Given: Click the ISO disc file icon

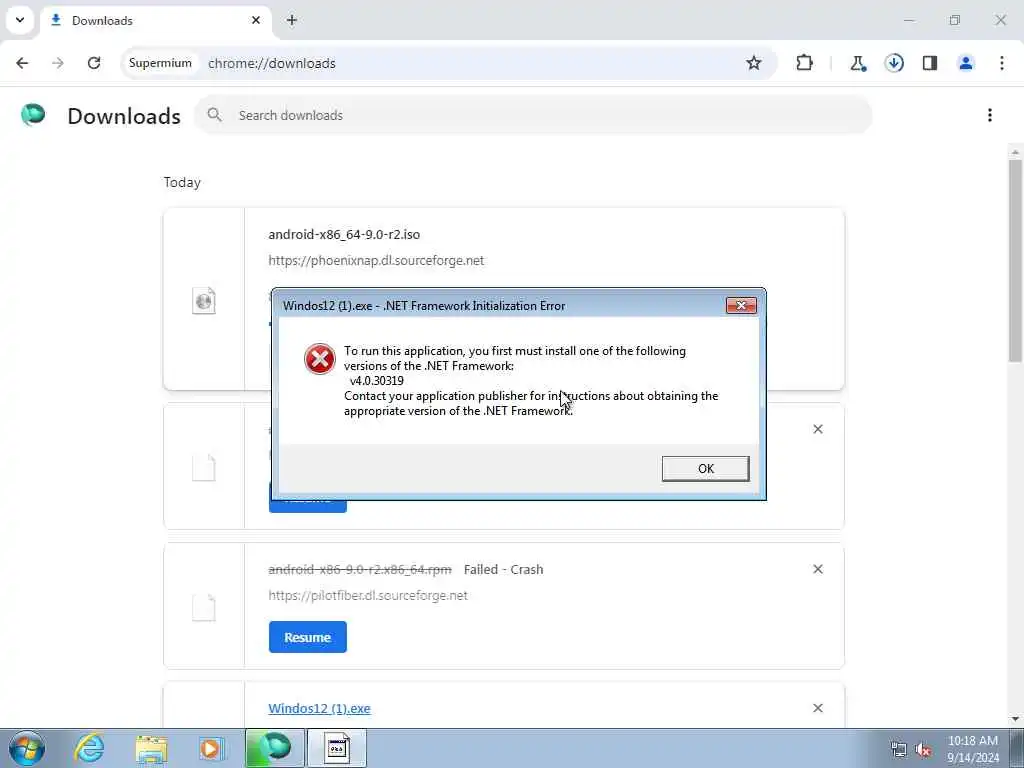Looking at the screenshot, I should pos(204,300).
